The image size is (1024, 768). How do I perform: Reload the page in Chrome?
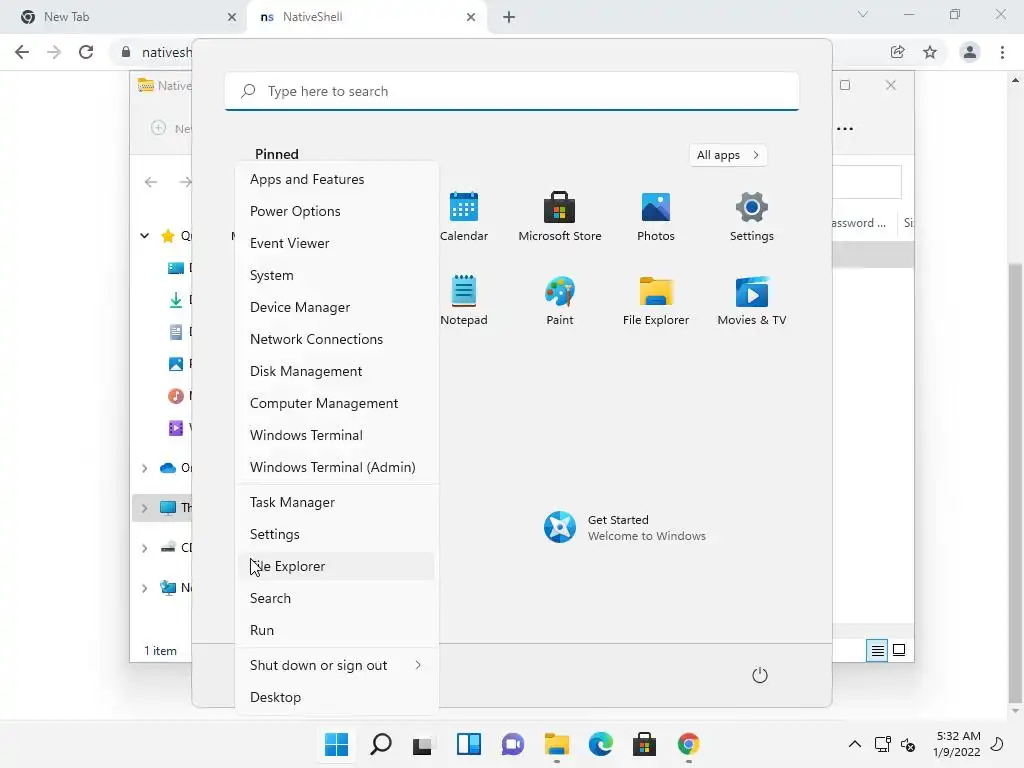[x=86, y=52]
